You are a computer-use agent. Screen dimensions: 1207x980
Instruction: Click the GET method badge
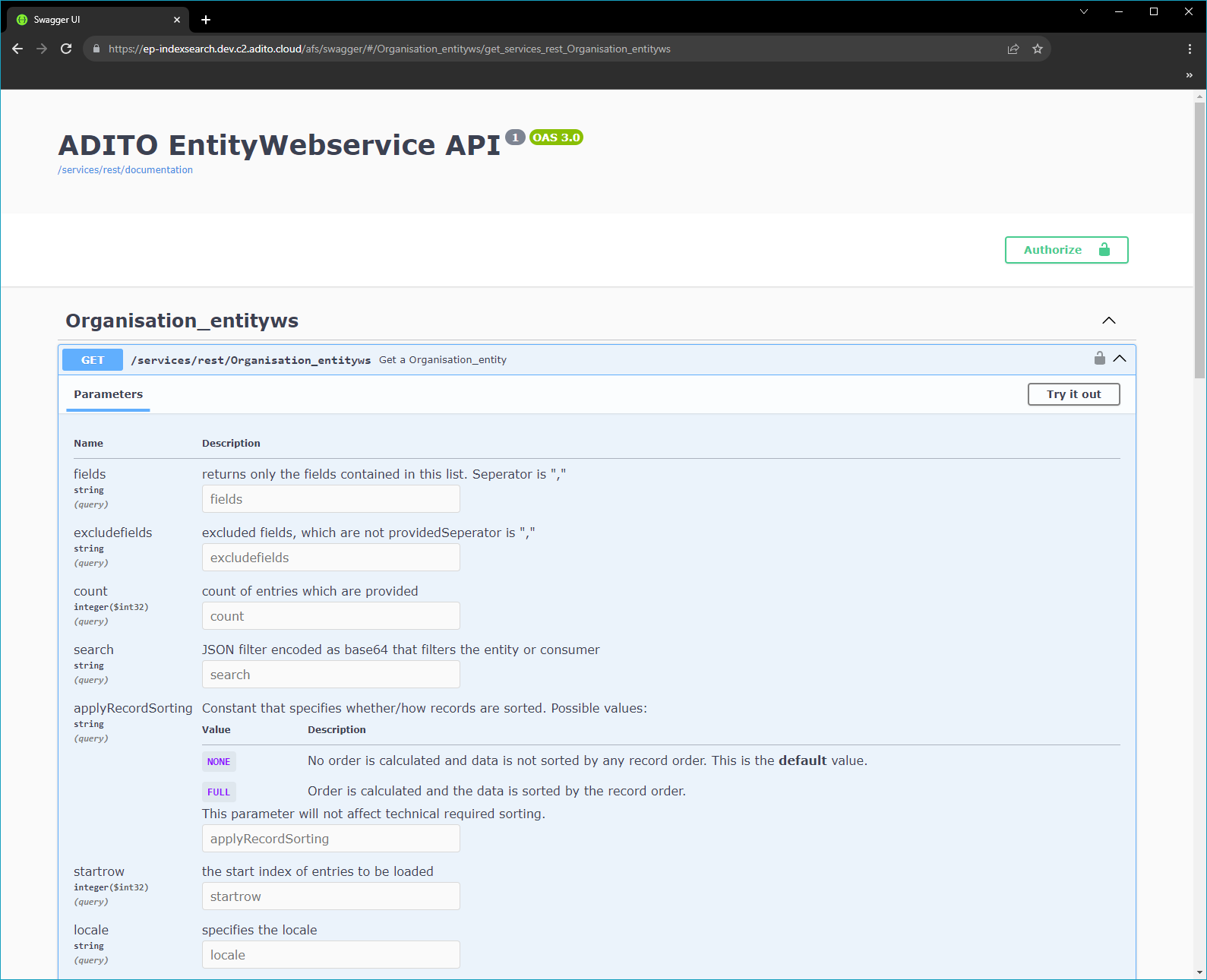click(93, 360)
